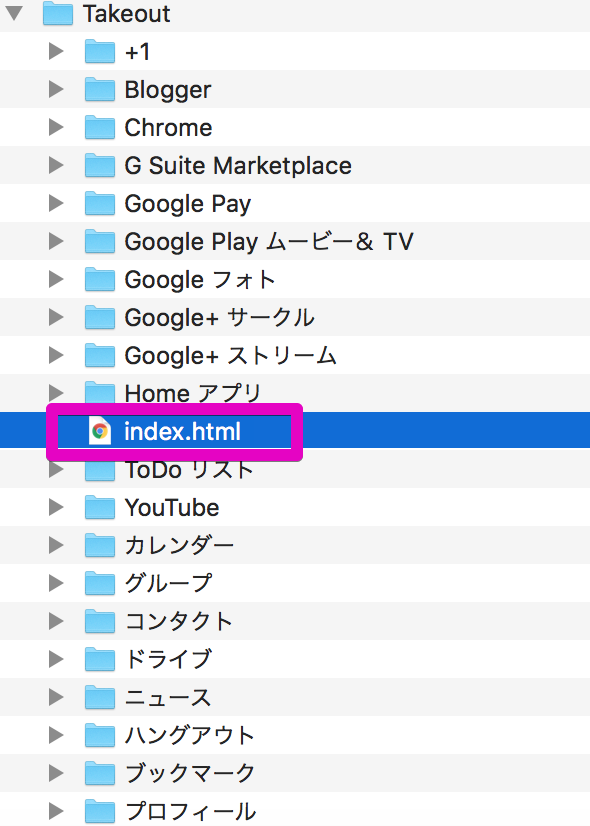The image size is (590, 826).
Task: Select the カレンダー folder name
Action: click(179, 545)
